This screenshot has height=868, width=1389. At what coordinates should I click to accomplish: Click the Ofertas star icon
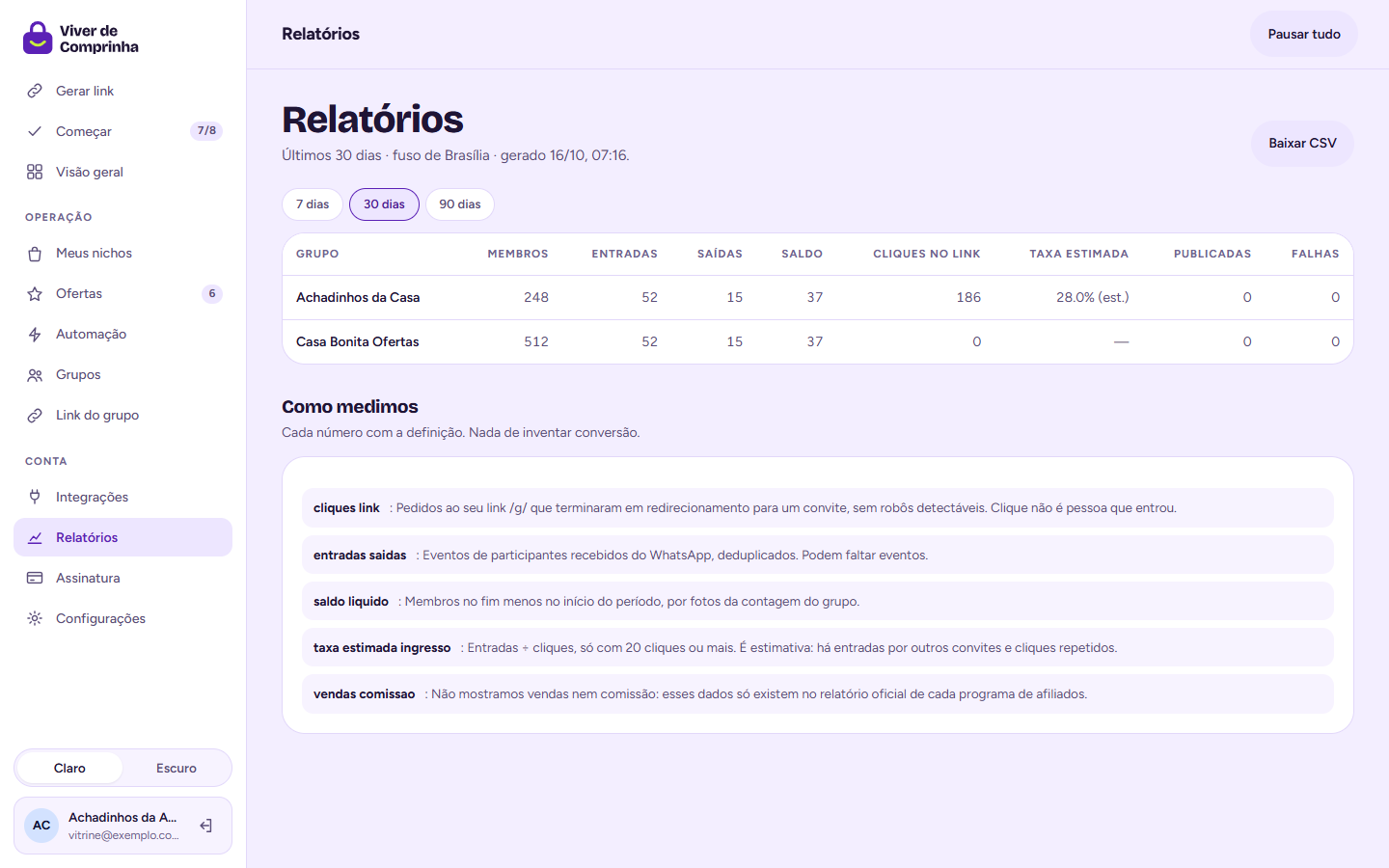[x=35, y=293]
